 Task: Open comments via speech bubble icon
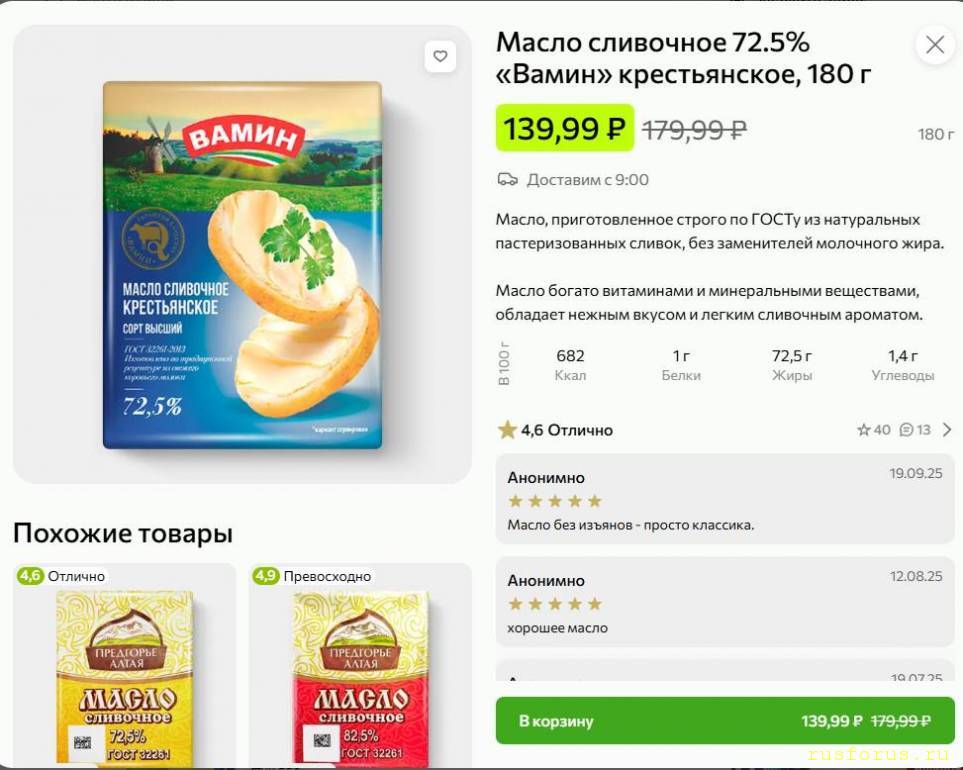[x=906, y=430]
